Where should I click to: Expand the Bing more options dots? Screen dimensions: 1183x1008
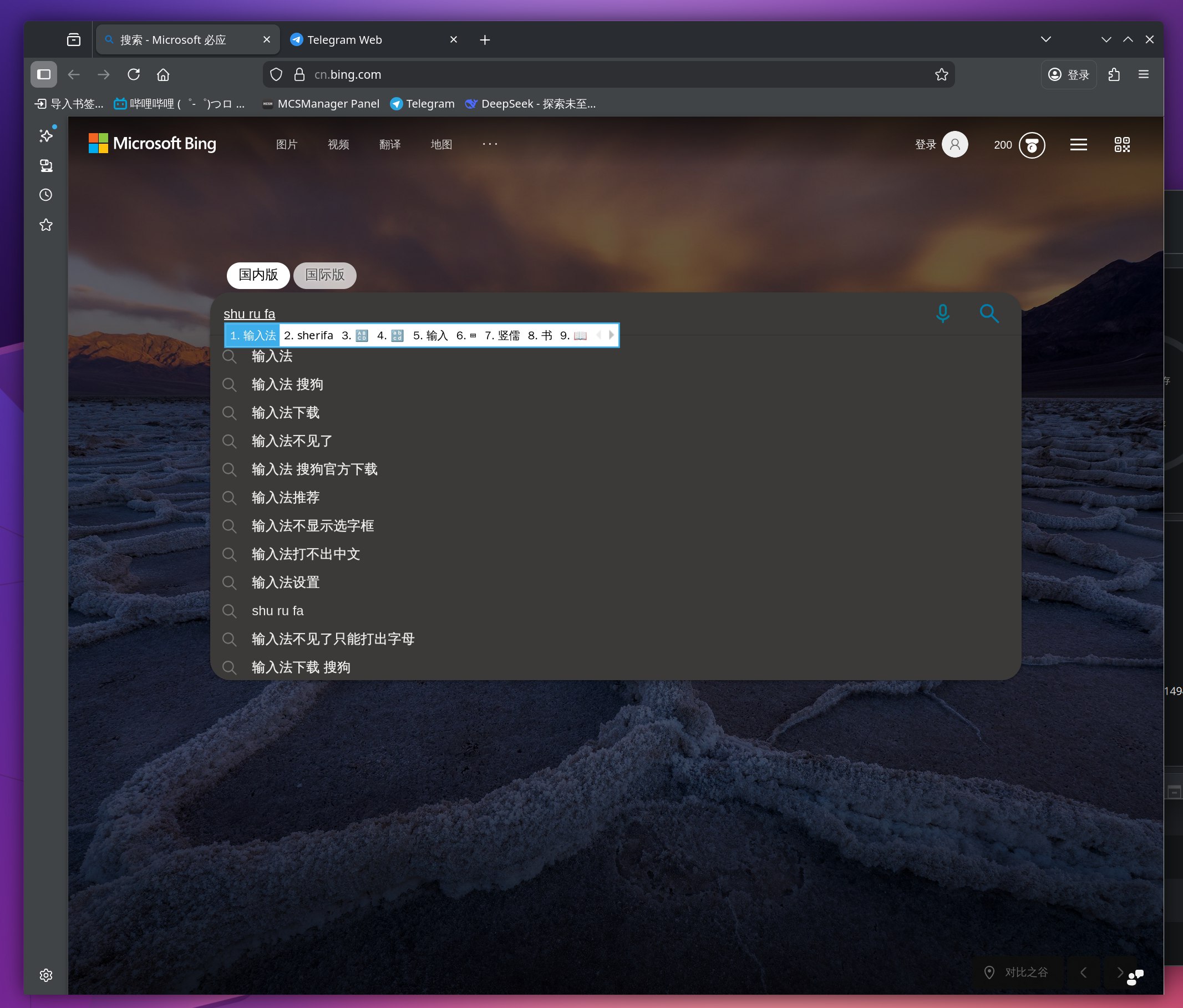click(x=489, y=144)
